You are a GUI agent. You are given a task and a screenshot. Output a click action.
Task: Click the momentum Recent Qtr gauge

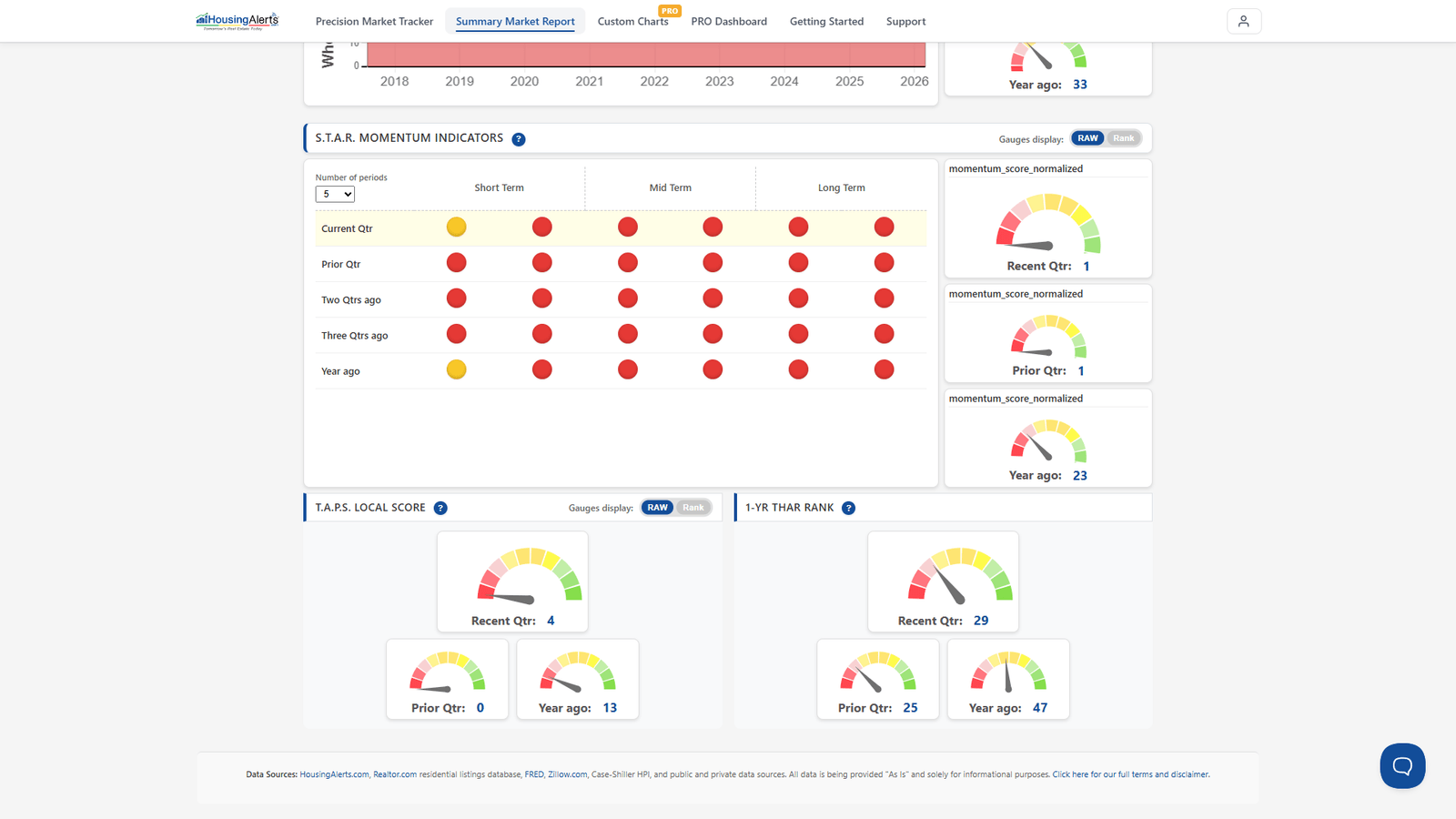[x=1048, y=225]
